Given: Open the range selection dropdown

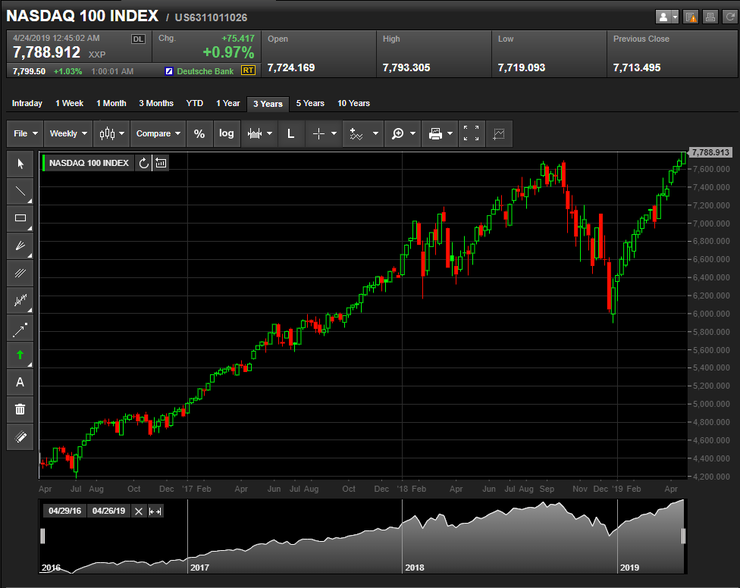Looking at the screenshot, I should [260, 134].
